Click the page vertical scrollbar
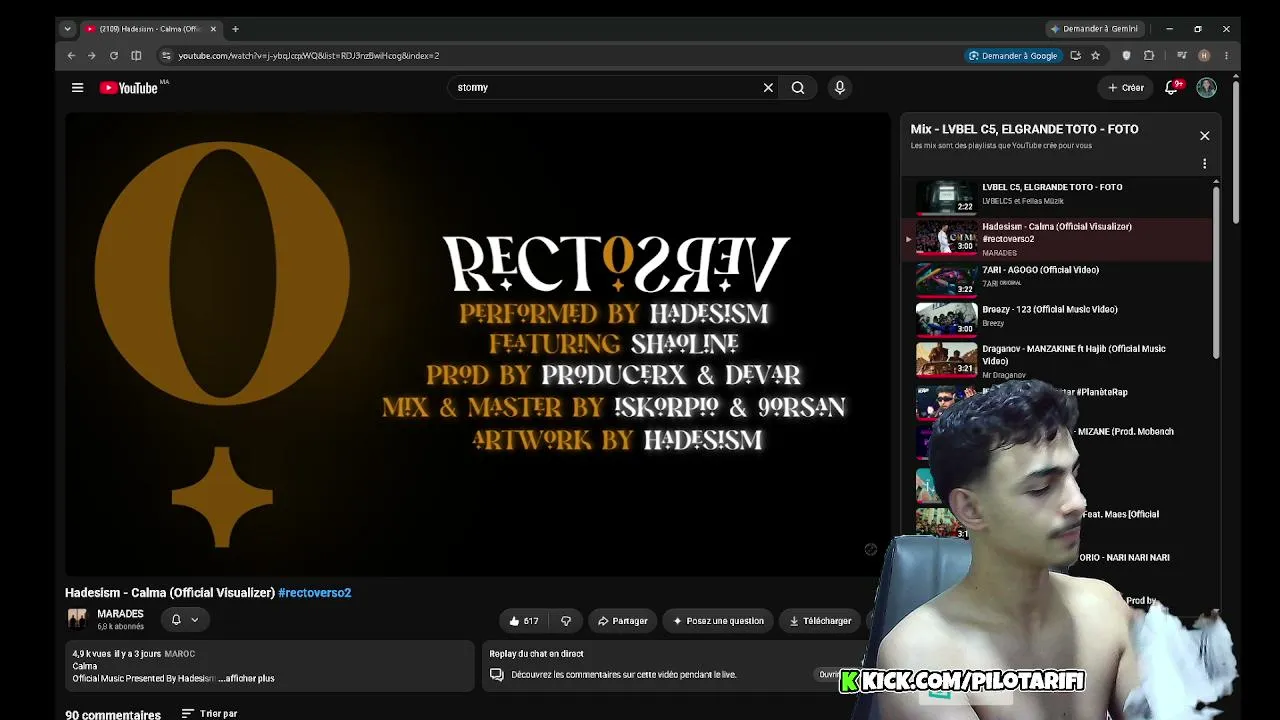This screenshot has width=1280, height=720. [1236, 150]
